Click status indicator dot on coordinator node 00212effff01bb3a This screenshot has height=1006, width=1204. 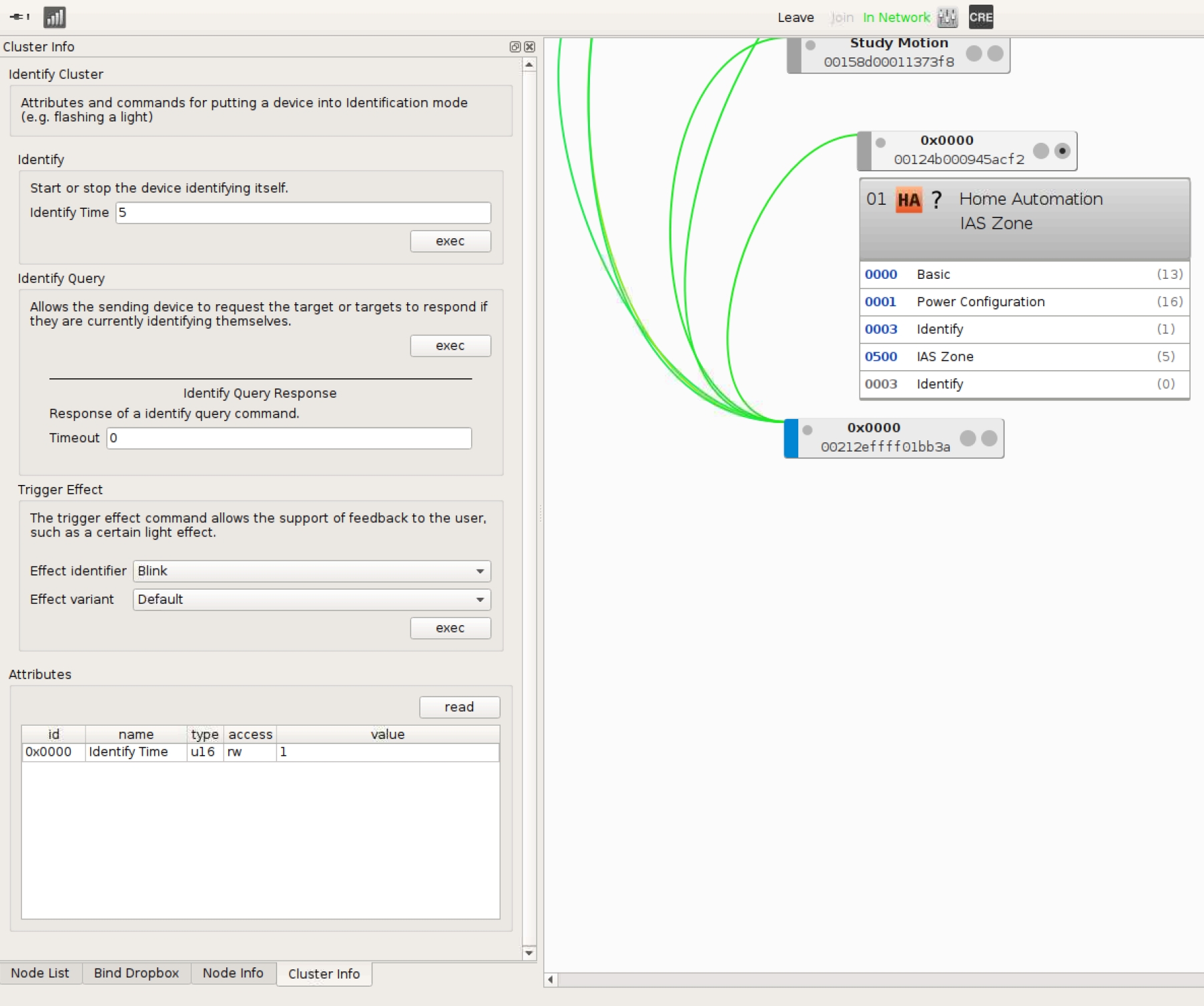coord(807,430)
